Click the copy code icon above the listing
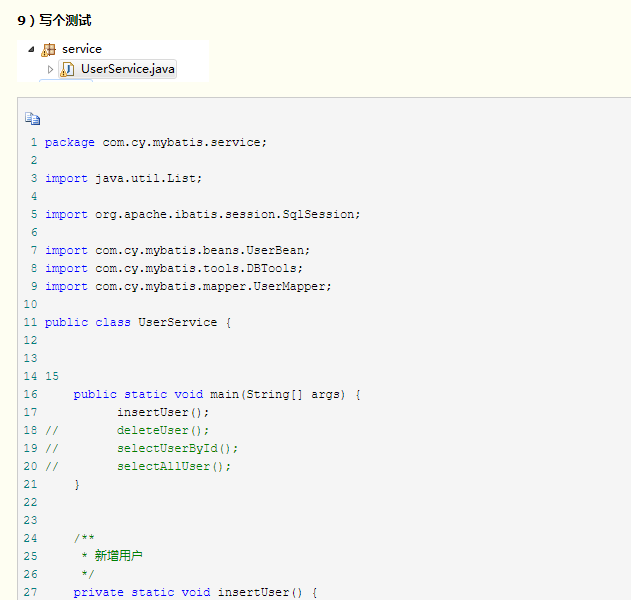 click(32, 119)
